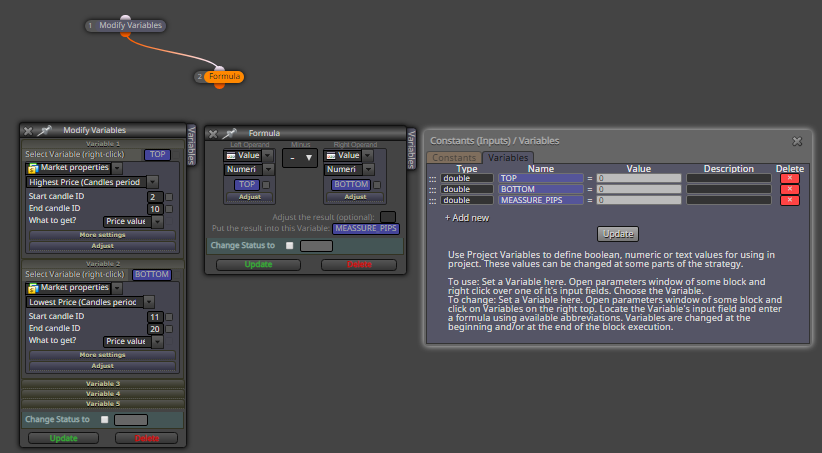Image resolution: width=822 pixels, height=453 pixels.
Task: Delete the BOTTOM variable row
Action: point(789,189)
